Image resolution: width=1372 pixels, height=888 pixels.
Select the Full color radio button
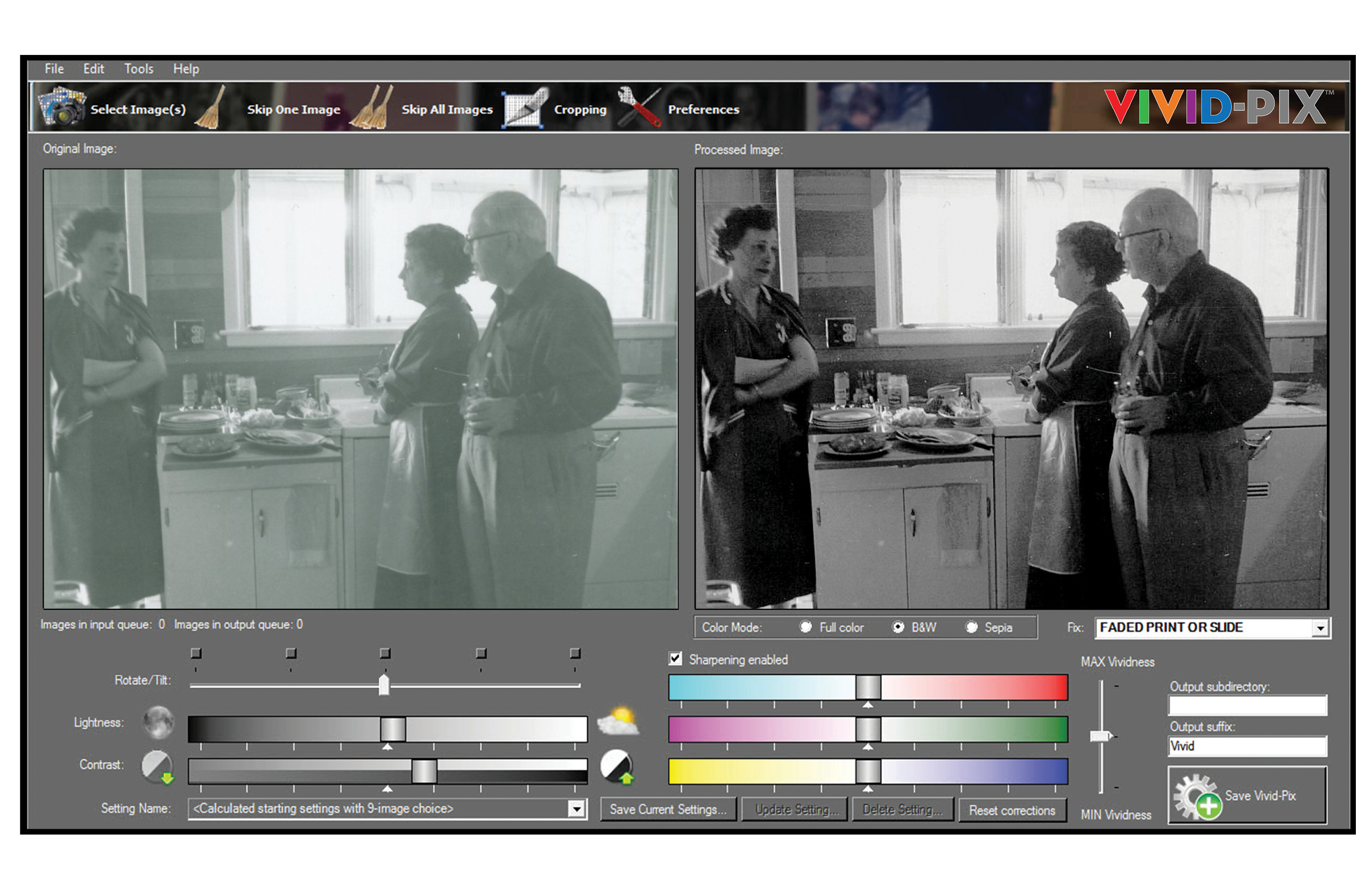[x=806, y=628]
